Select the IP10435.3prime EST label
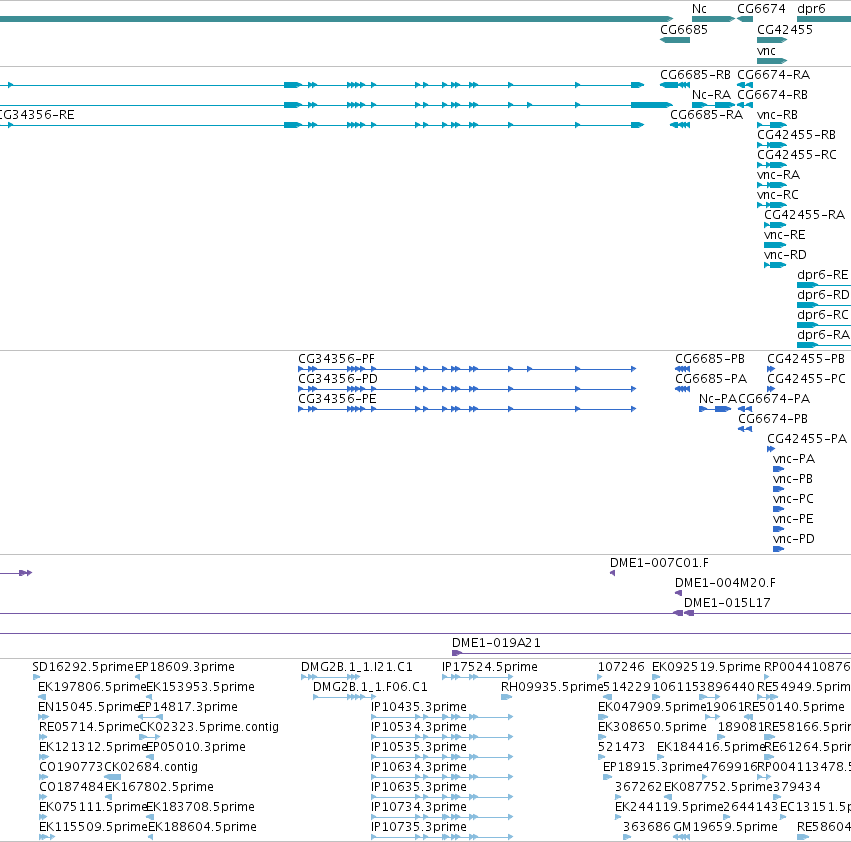 pos(418,707)
